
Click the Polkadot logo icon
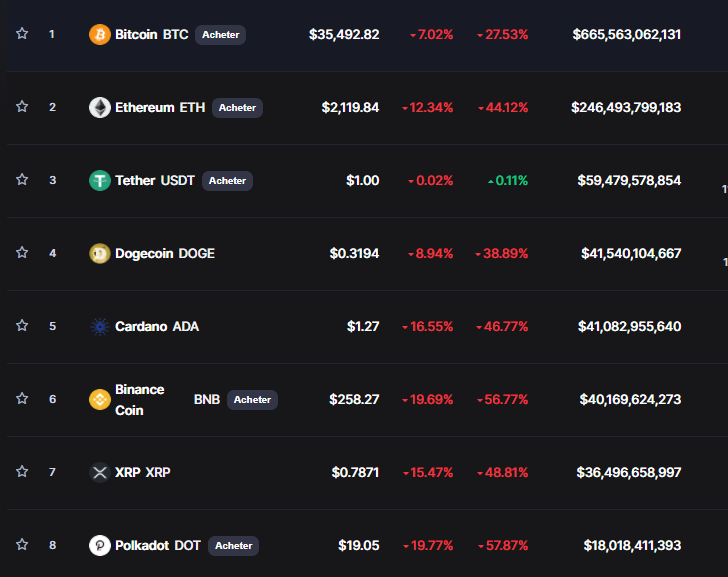point(99,545)
